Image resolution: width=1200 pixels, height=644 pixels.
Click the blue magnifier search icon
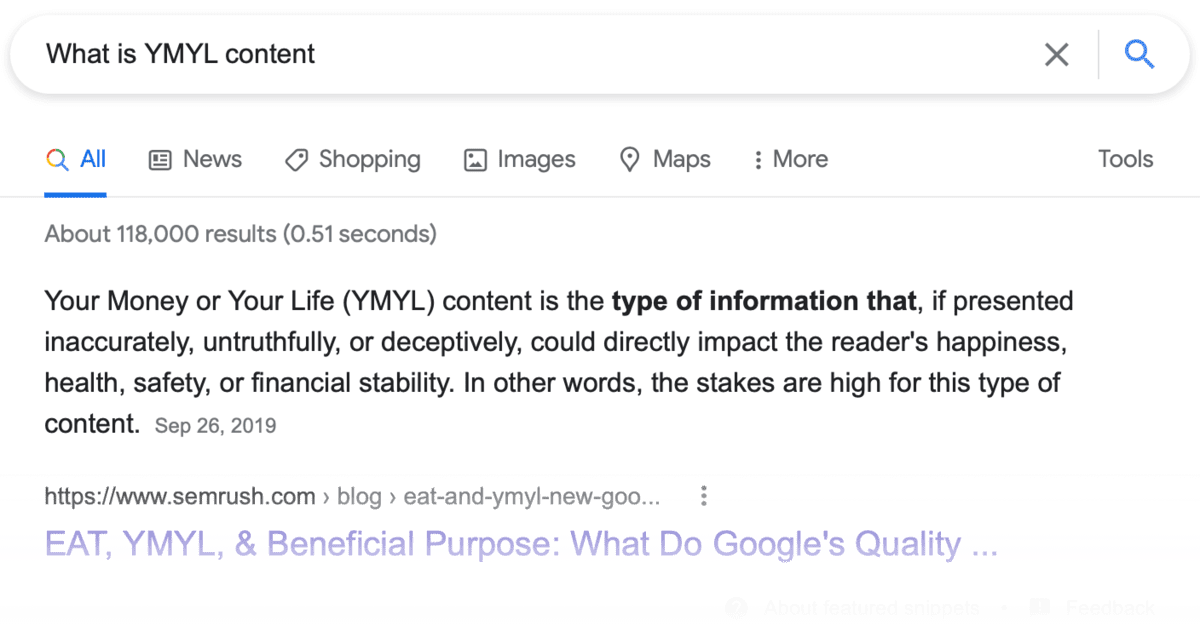(x=1139, y=54)
